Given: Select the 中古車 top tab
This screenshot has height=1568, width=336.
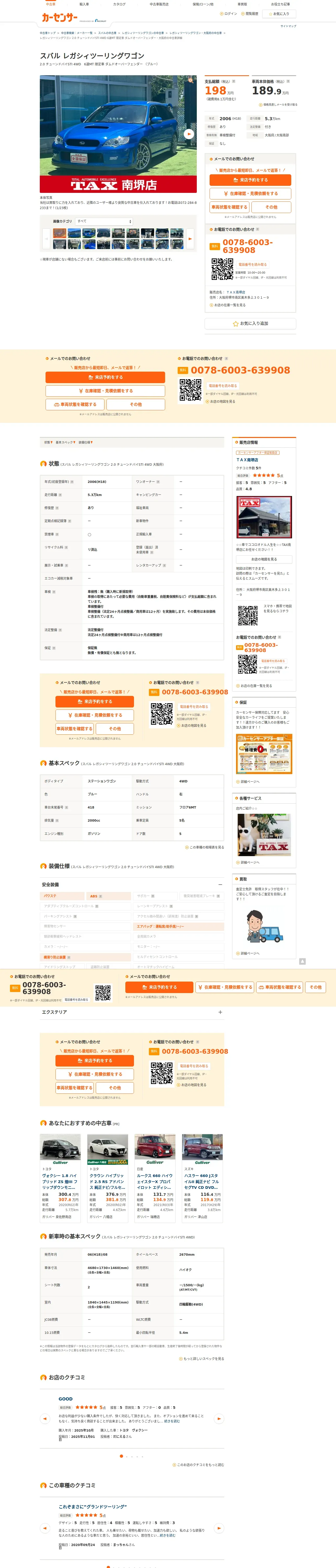Looking at the screenshot, I should pos(51,4).
